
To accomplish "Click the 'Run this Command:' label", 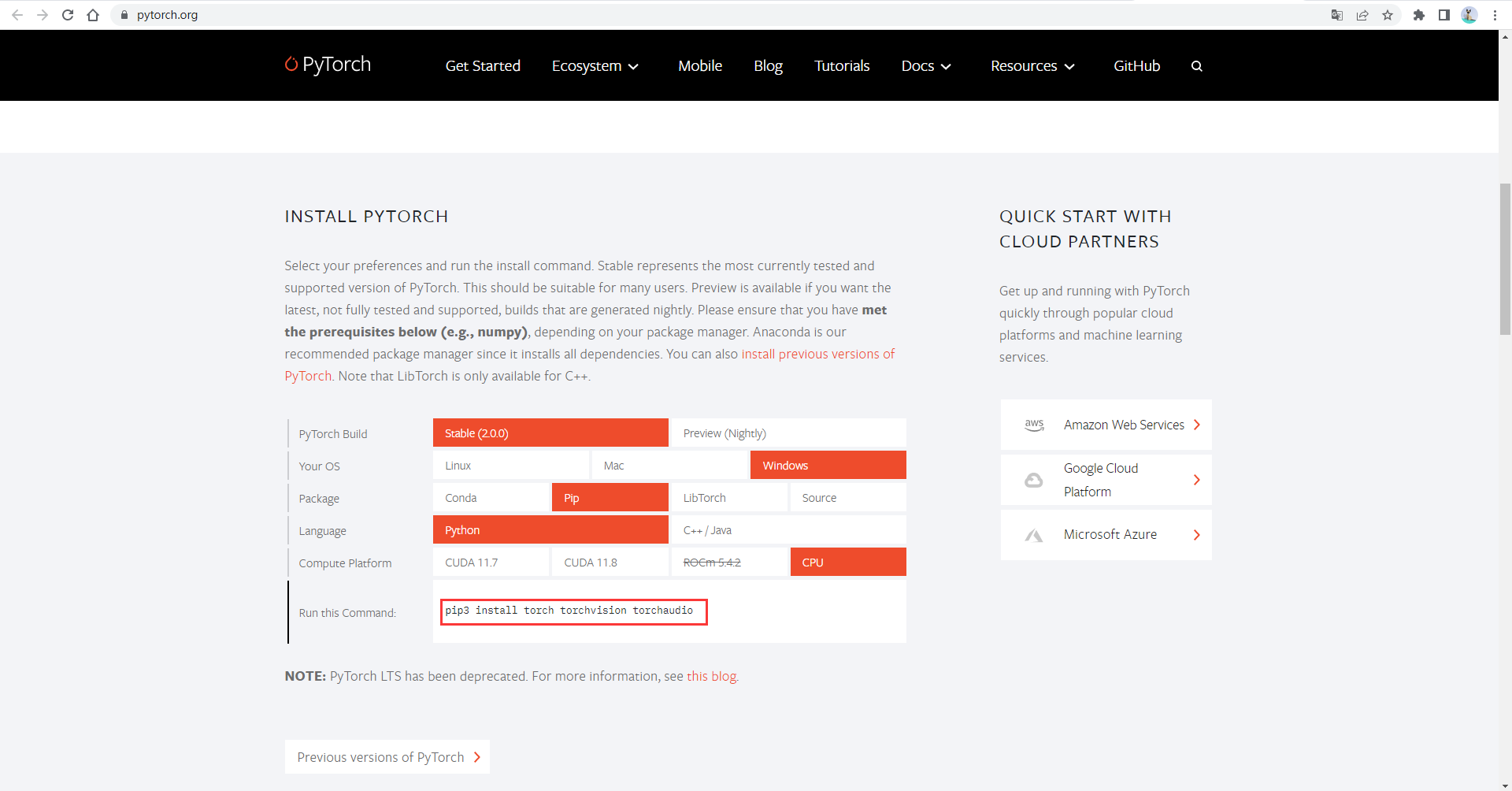I will [347, 613].
